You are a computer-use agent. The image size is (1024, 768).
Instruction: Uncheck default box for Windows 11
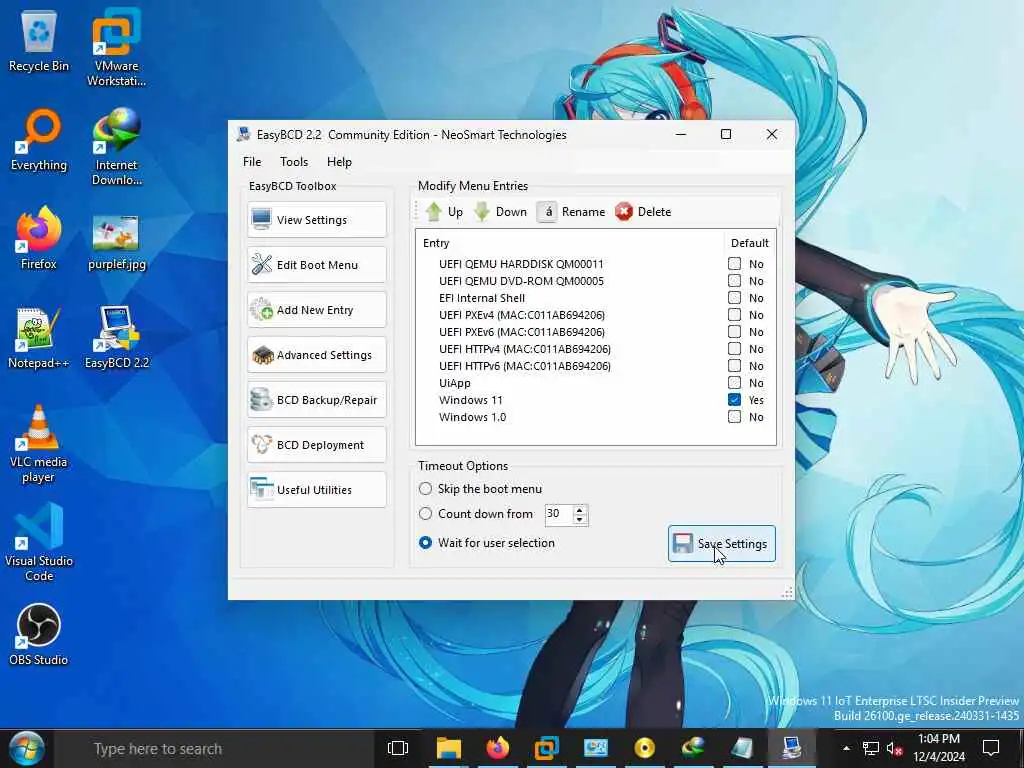click(735, 400)
